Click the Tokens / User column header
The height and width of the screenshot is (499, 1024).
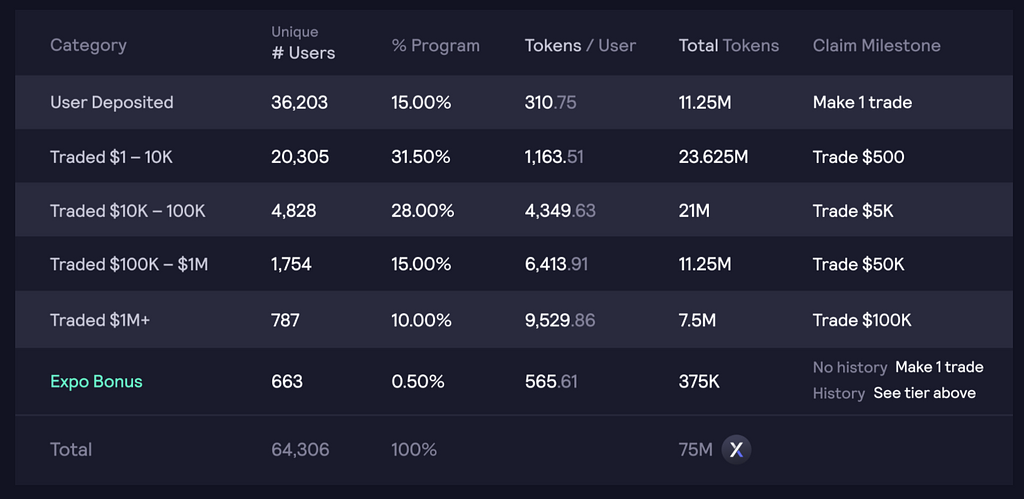coord(580,45)
